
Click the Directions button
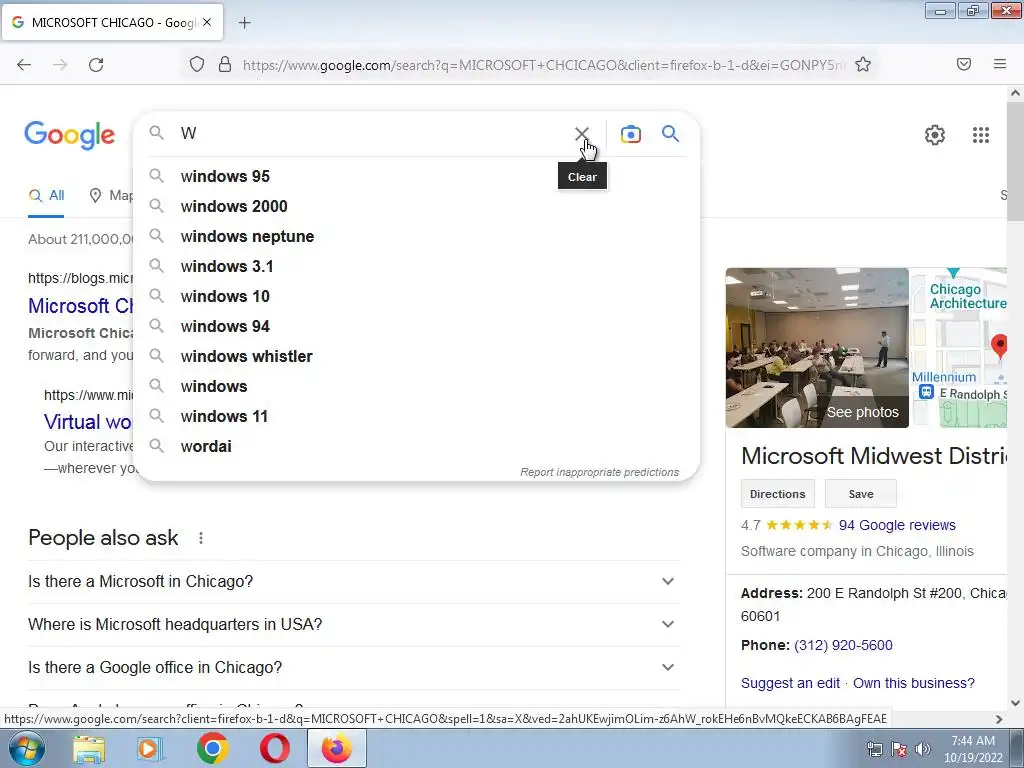777,494
